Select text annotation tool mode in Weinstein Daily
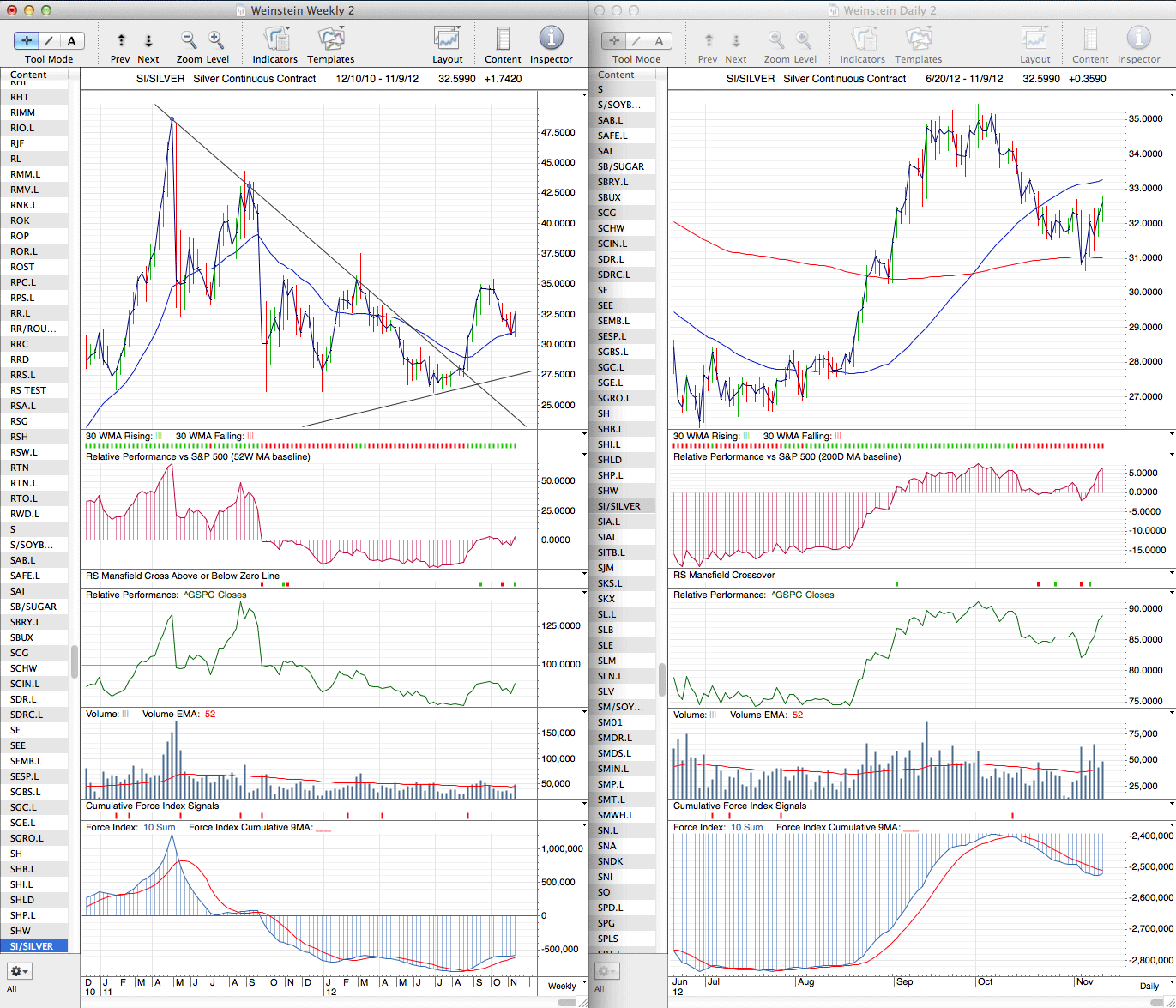1176x1008 pixels. pyautogui.click(x=660, y=40)
